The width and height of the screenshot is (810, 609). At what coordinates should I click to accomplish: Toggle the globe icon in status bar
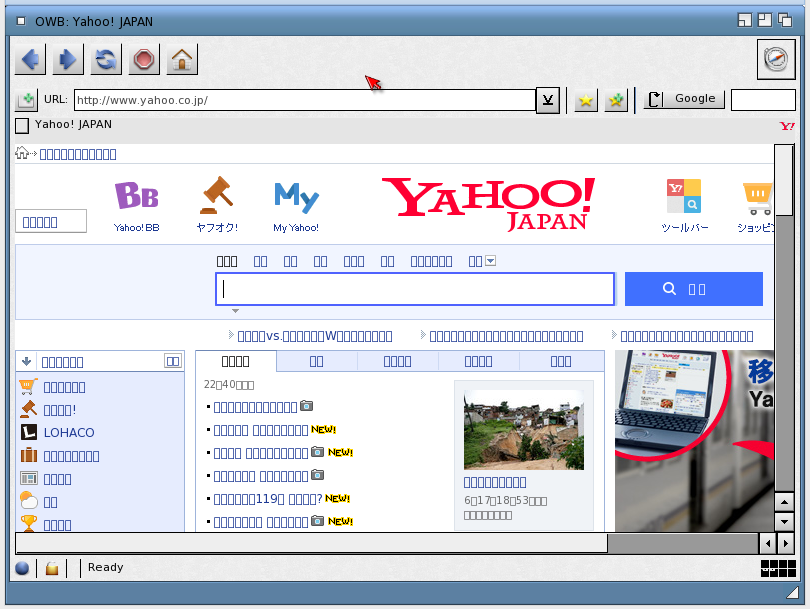tap(22, 568)
